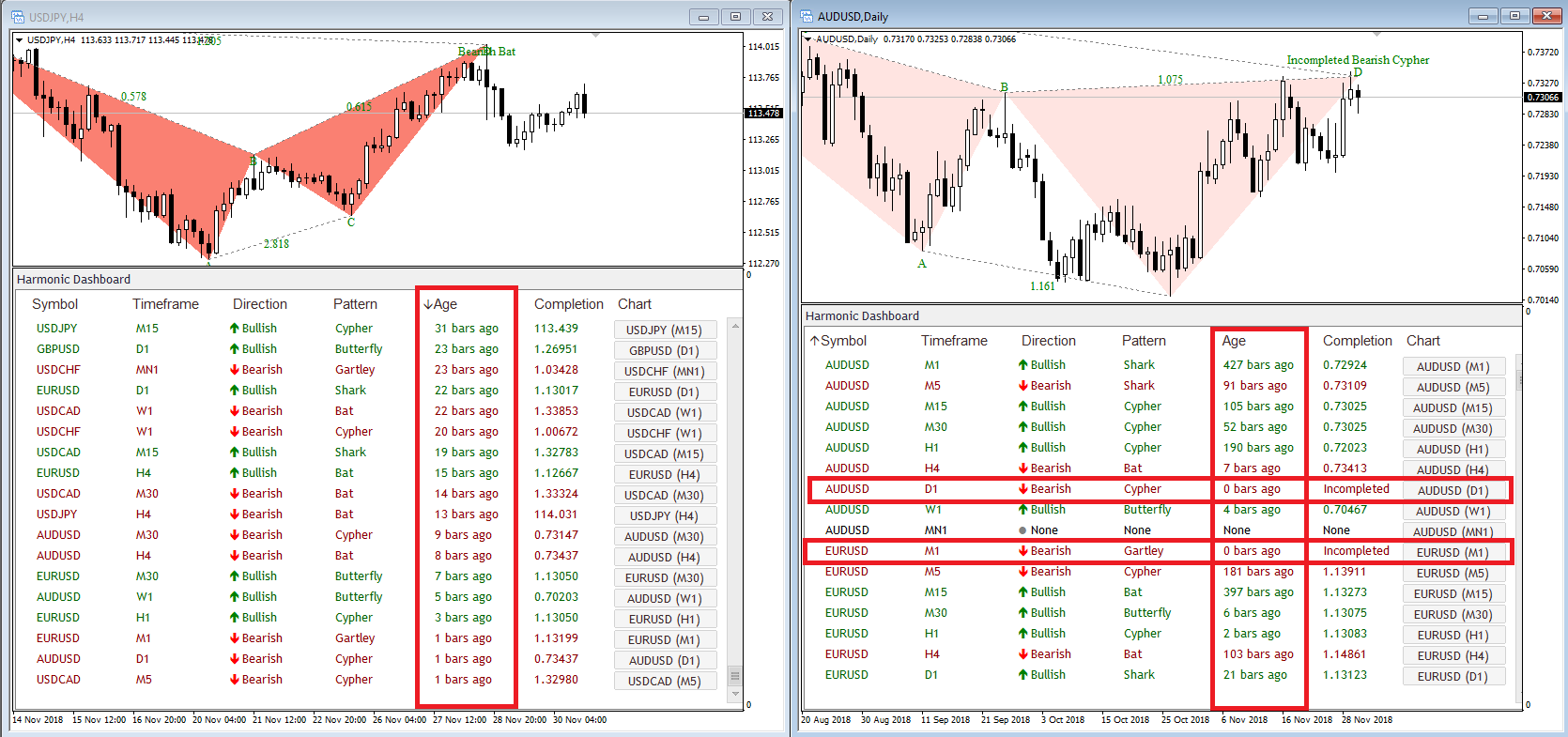The width and height of the screenshot is (1568, 737).
Task: Click the red bearish arrow in USDCHF MN1 row
Action: (x=235, y=370)
